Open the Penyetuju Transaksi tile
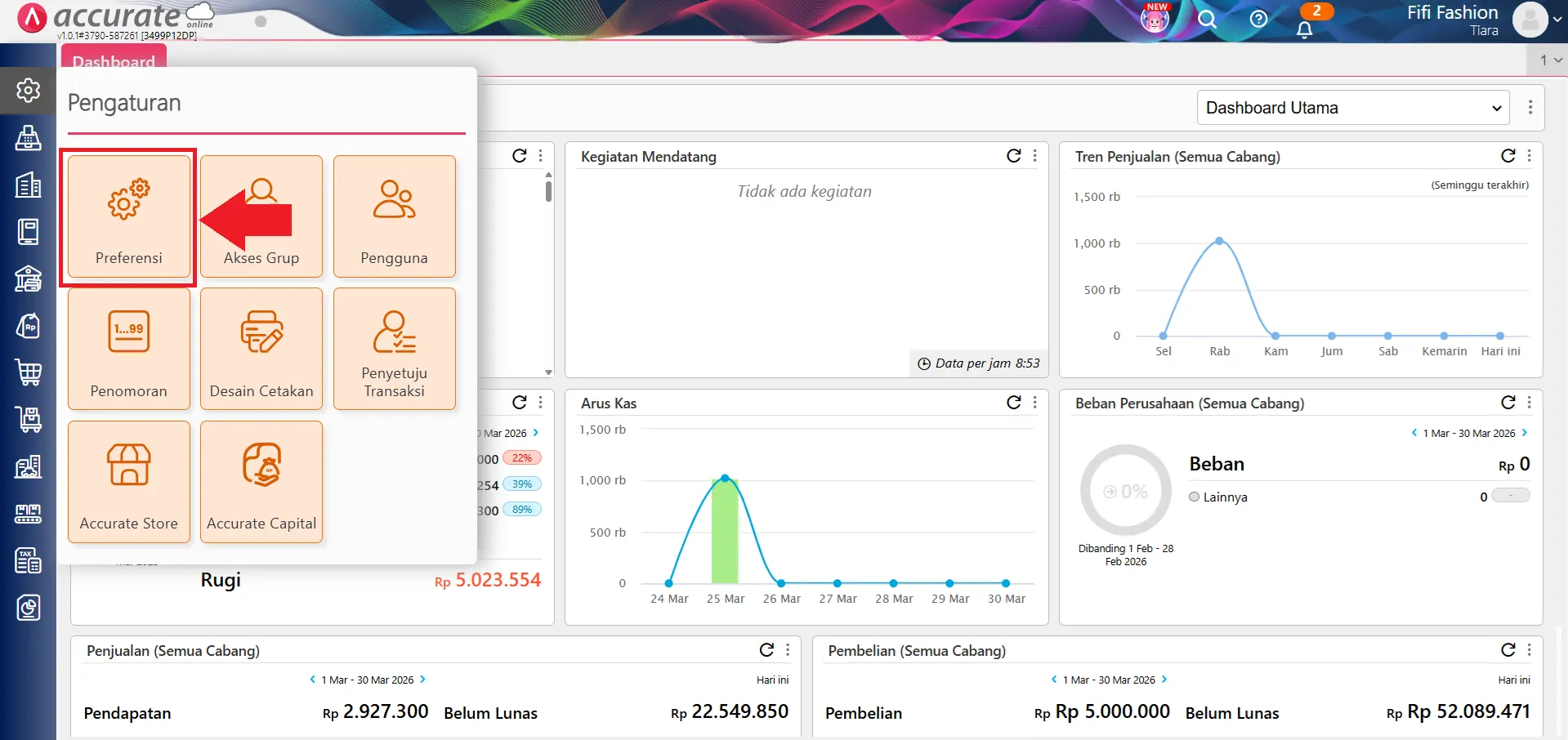 394,349
